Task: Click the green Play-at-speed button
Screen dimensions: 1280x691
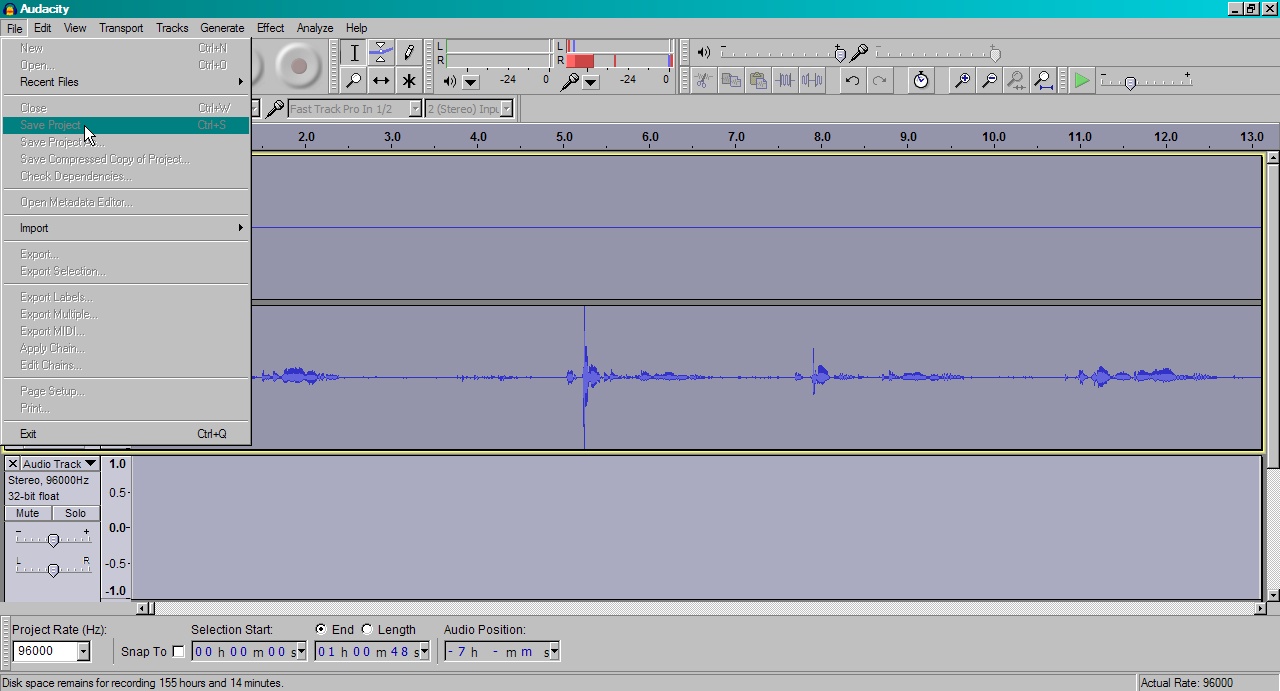Action: click(1081, 80)
